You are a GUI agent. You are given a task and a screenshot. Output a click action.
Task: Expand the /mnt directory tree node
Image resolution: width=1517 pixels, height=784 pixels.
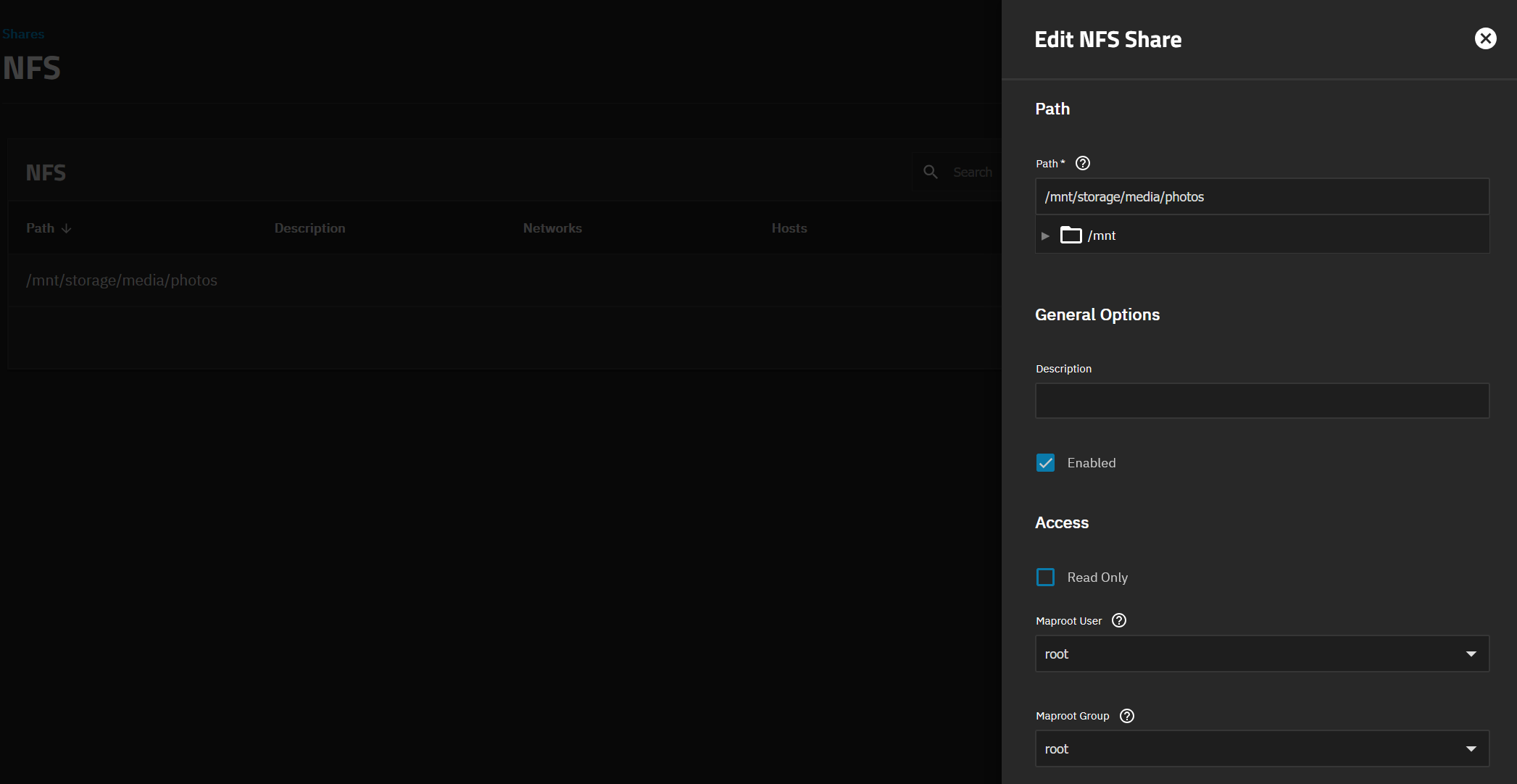[1045, 235]
